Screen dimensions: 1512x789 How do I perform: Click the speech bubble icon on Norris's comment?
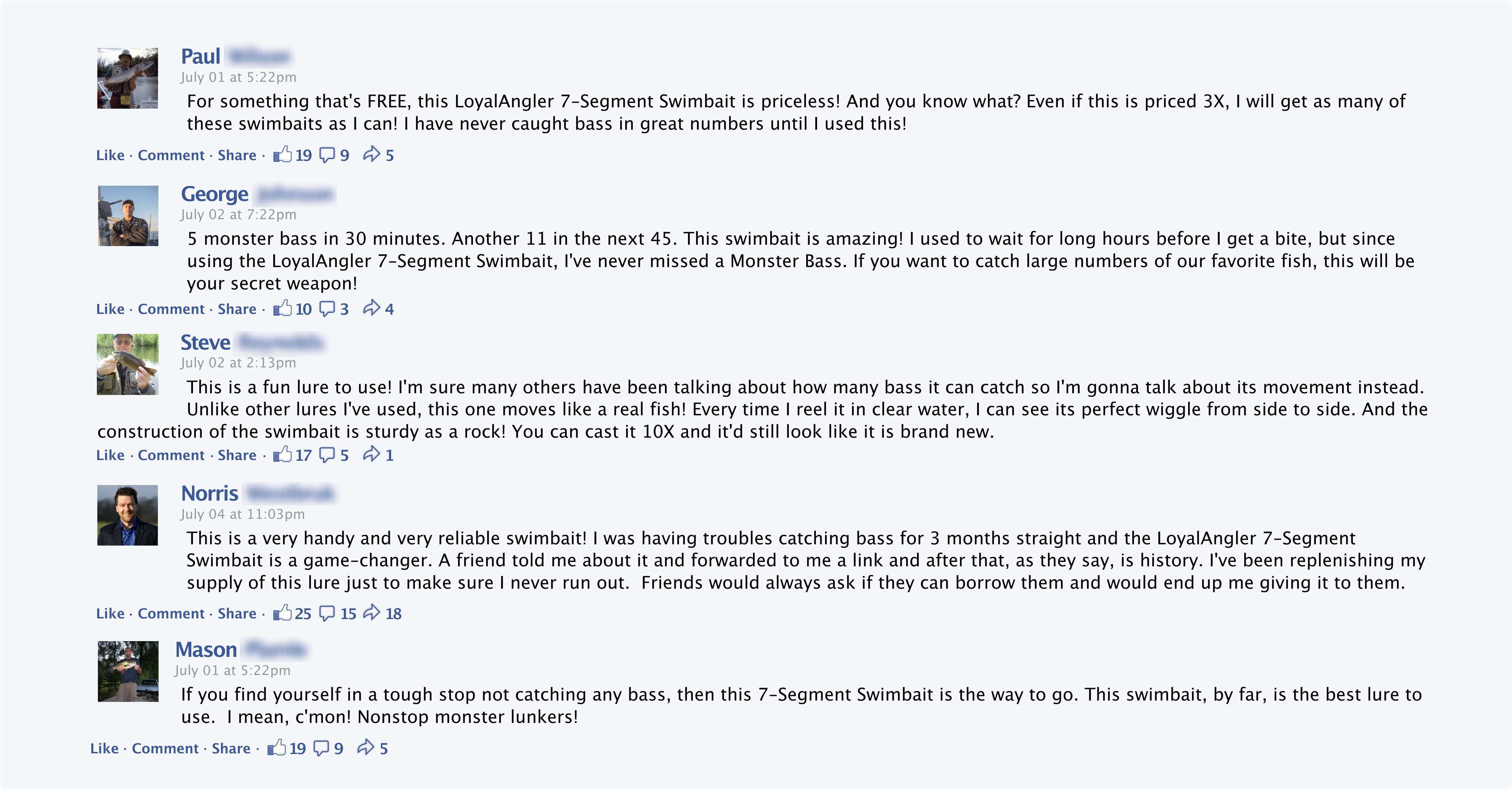[327, 613]
